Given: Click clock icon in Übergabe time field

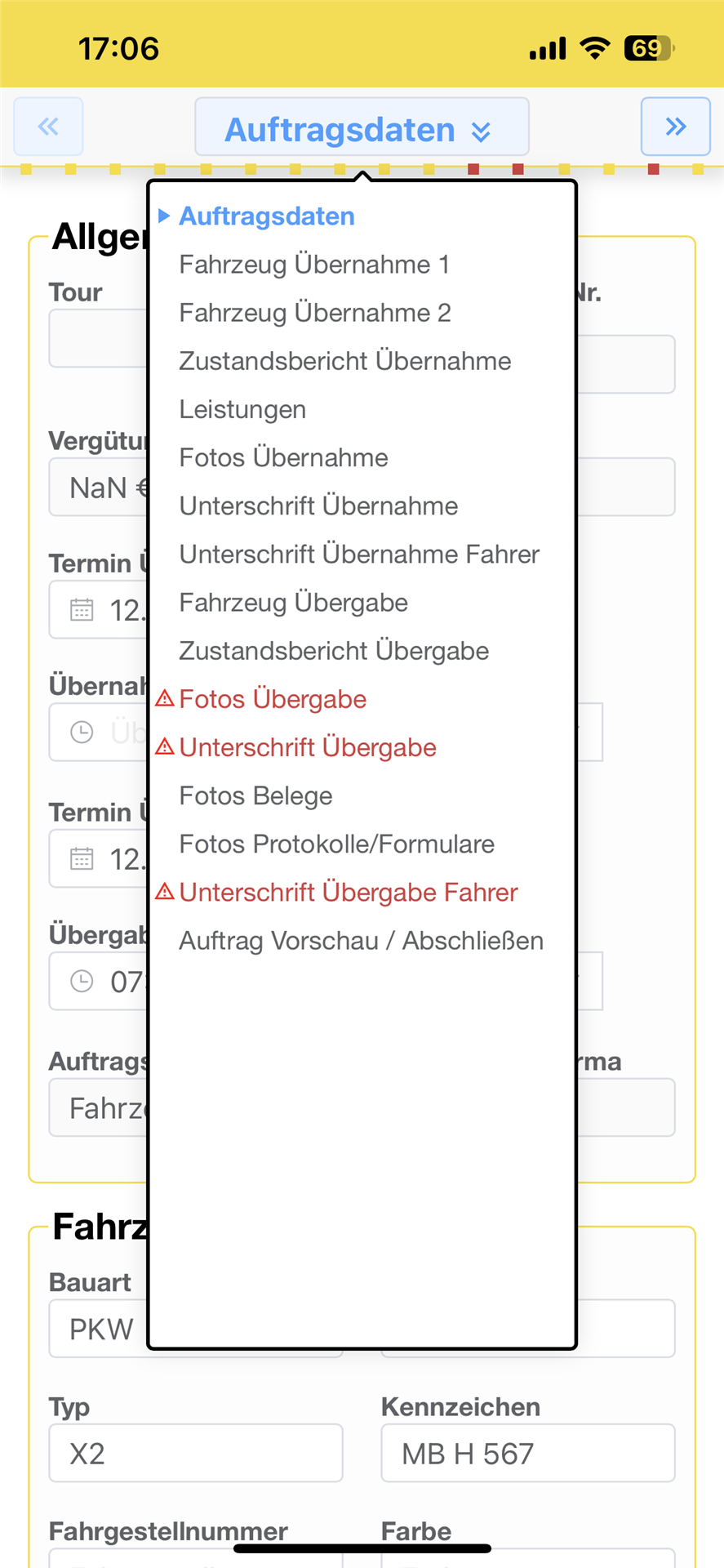Looking at the screenshot, I should 82,981.
